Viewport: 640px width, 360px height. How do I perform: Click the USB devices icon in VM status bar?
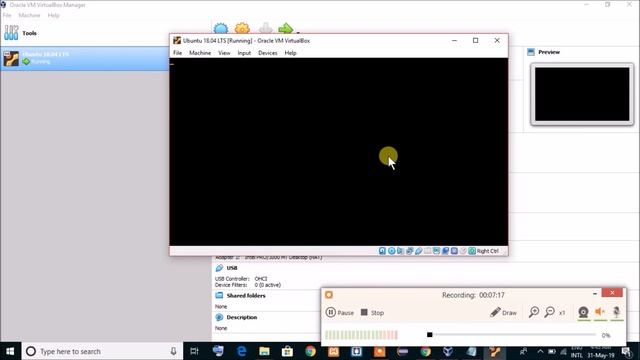[x=418, y=251]
